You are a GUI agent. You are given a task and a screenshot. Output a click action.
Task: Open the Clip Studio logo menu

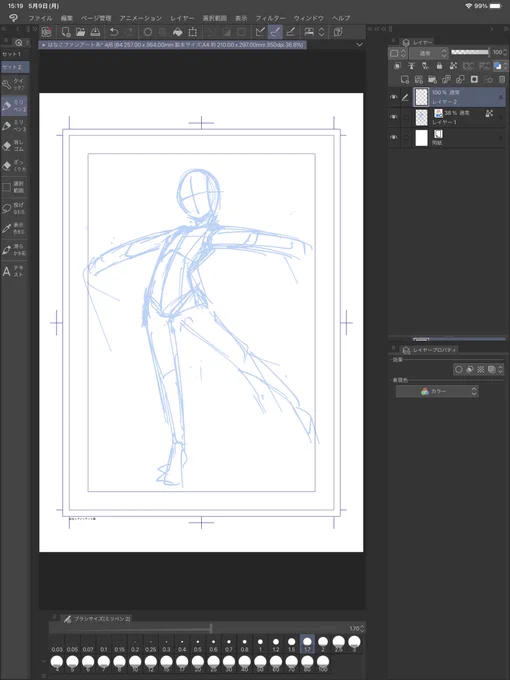(x=13, y=18)
